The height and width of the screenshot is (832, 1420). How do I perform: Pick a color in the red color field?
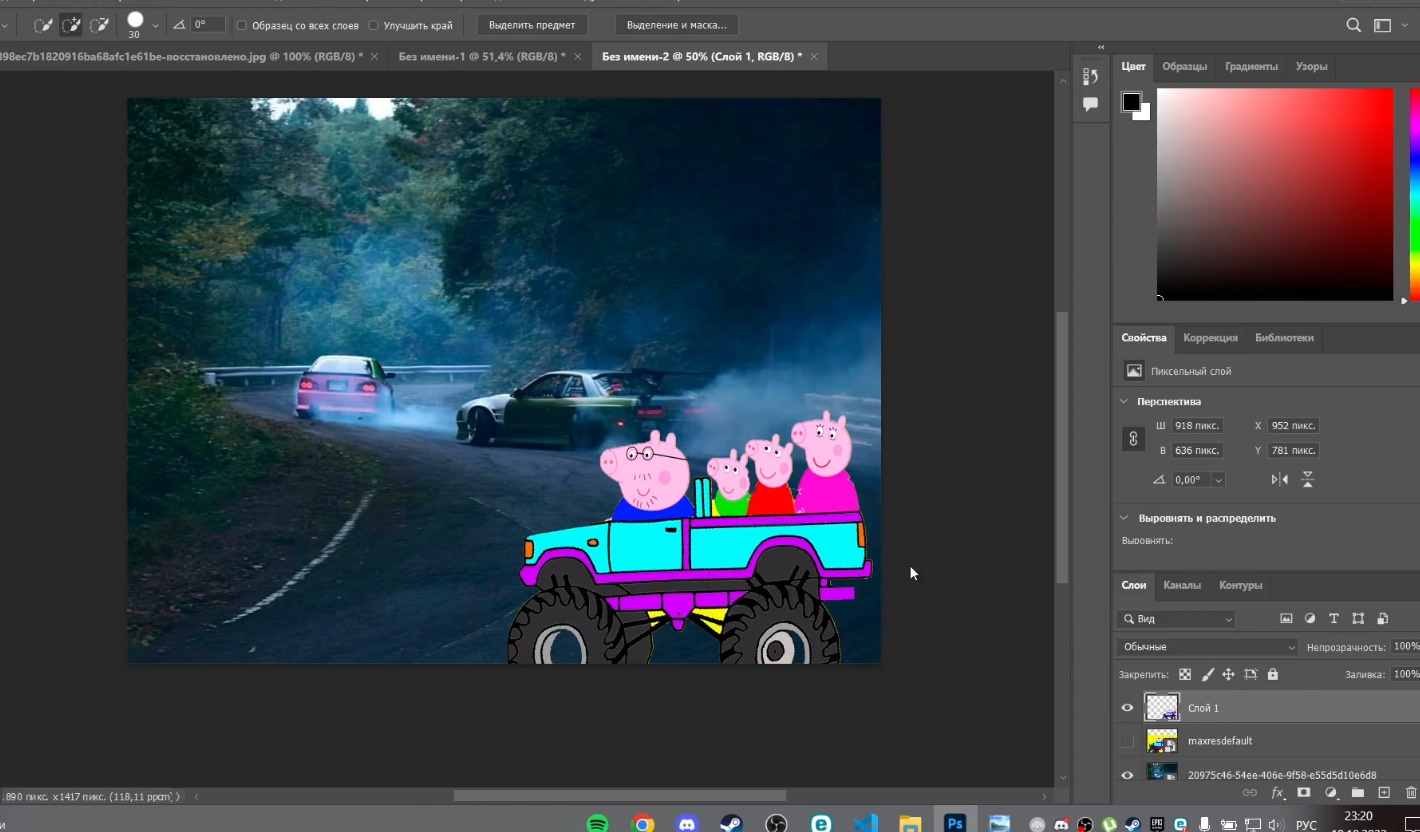tap(1275, 194)
